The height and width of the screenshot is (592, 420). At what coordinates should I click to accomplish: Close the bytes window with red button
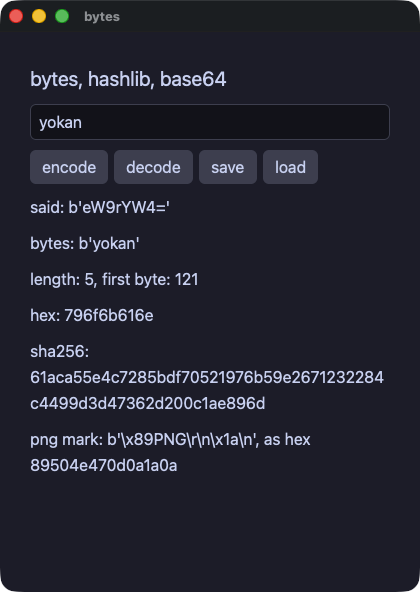[x=16, y=16]
